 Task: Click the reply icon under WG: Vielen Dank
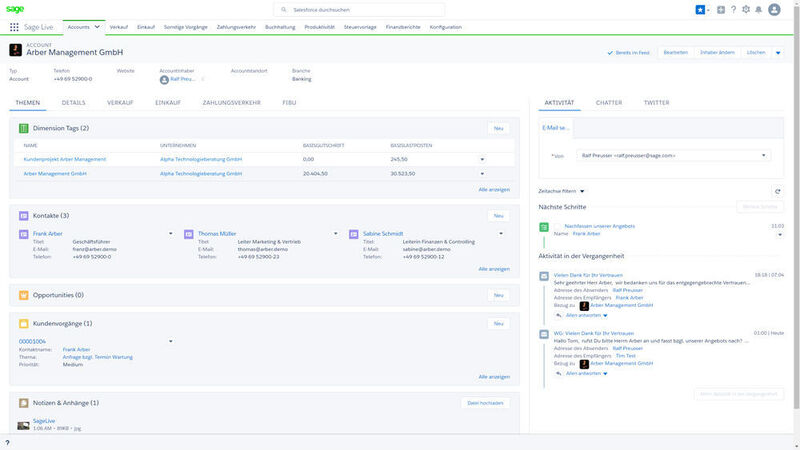click(x=559, y=373)
